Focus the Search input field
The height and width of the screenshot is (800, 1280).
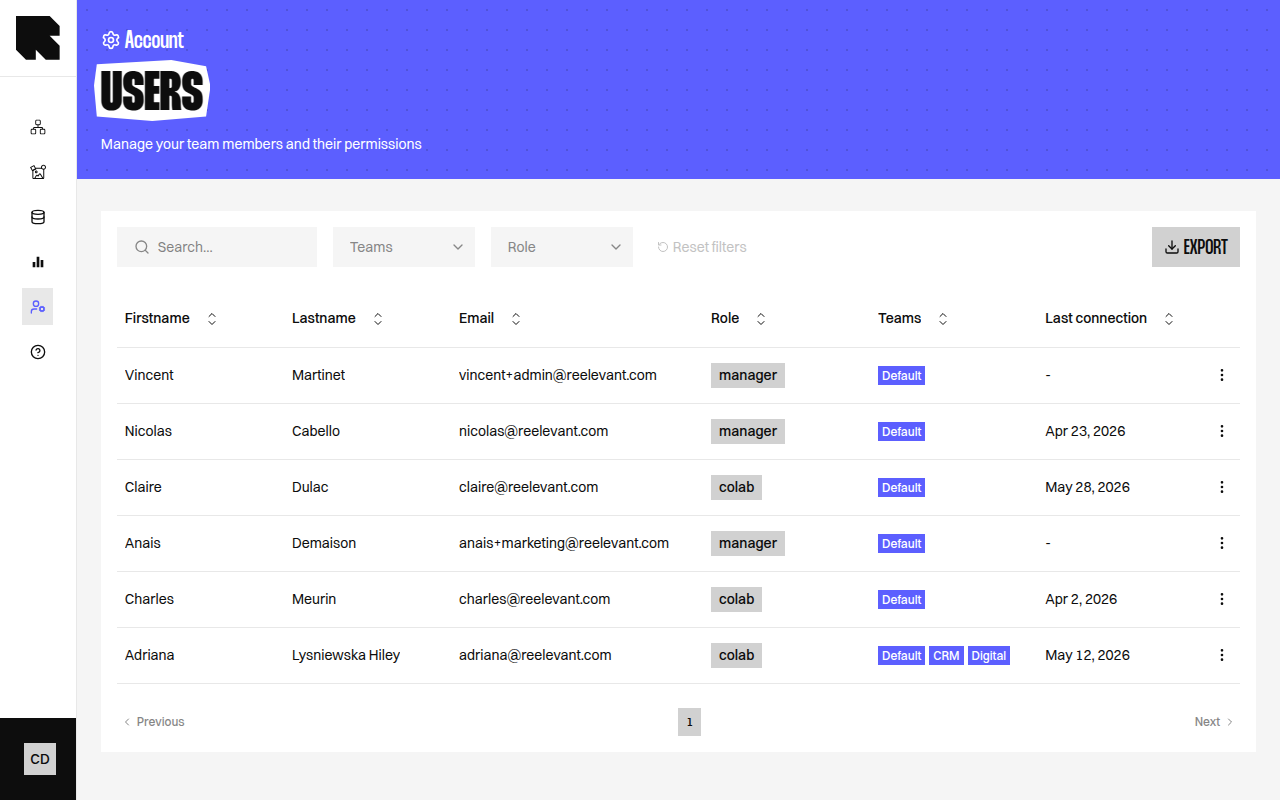click(x=217, y=247)
